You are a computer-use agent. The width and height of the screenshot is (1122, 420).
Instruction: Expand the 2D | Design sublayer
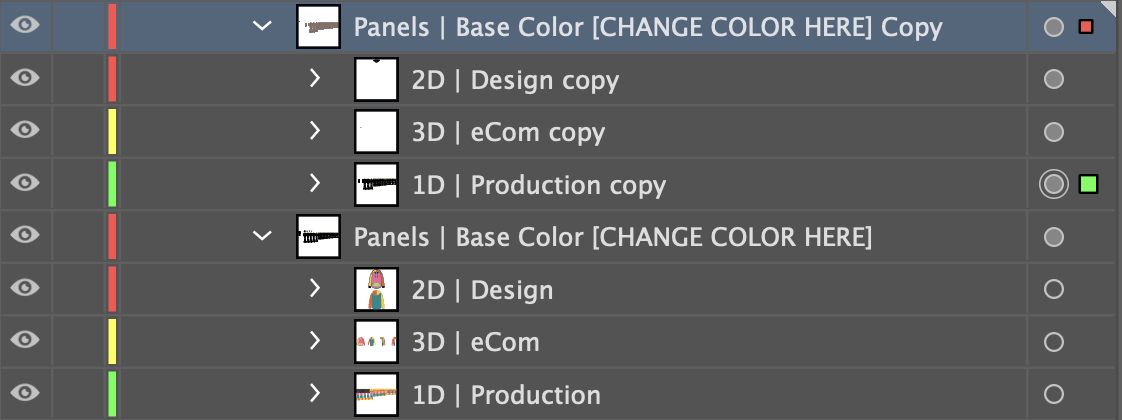315,289
